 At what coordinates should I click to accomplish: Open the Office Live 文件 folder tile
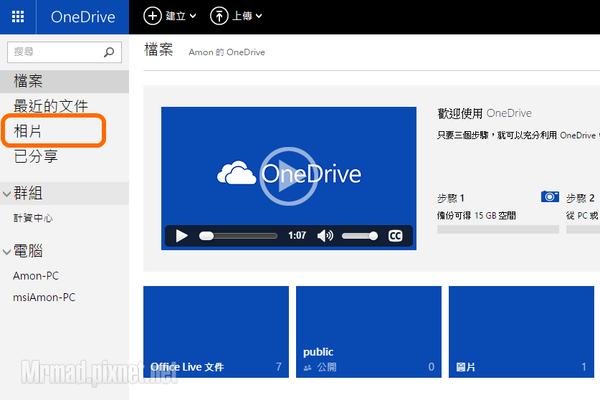click(216, 332)
